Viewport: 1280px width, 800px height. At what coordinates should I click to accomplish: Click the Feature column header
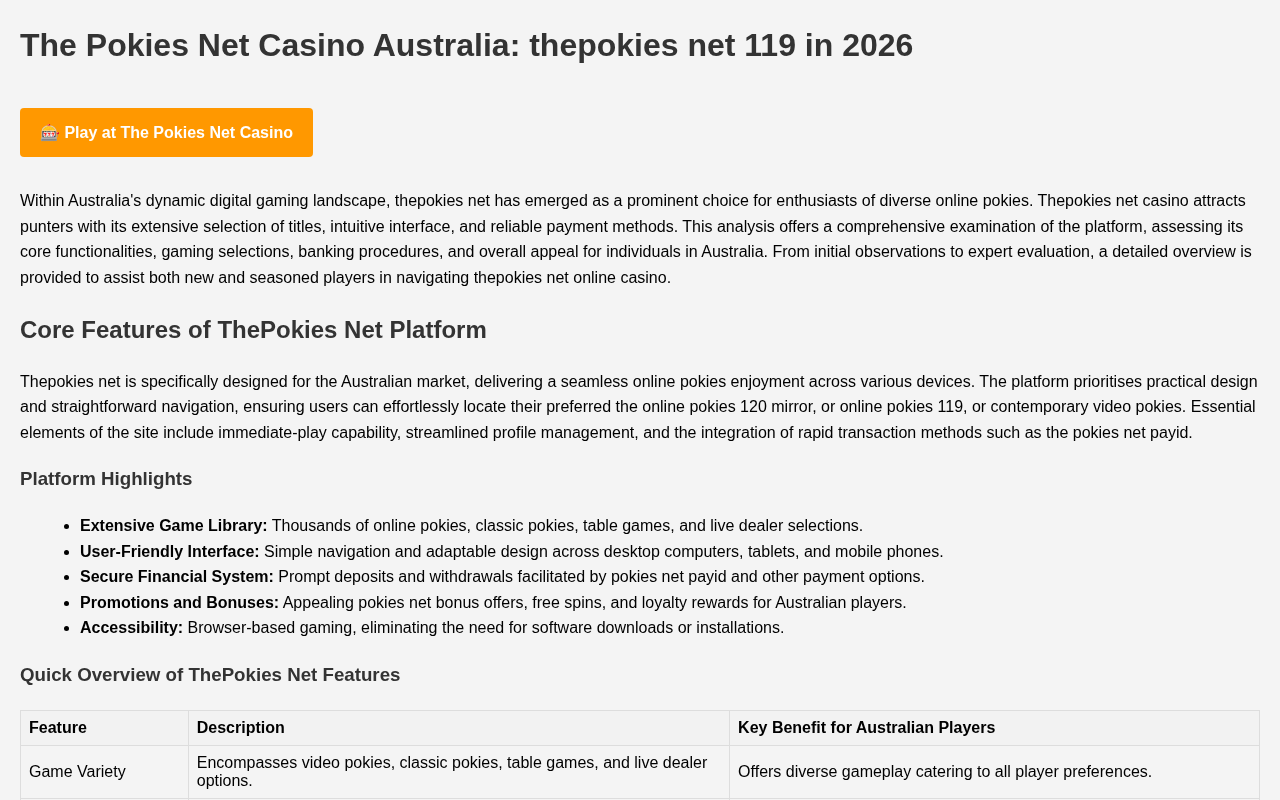pyautogui.click(x=58, y=728)
